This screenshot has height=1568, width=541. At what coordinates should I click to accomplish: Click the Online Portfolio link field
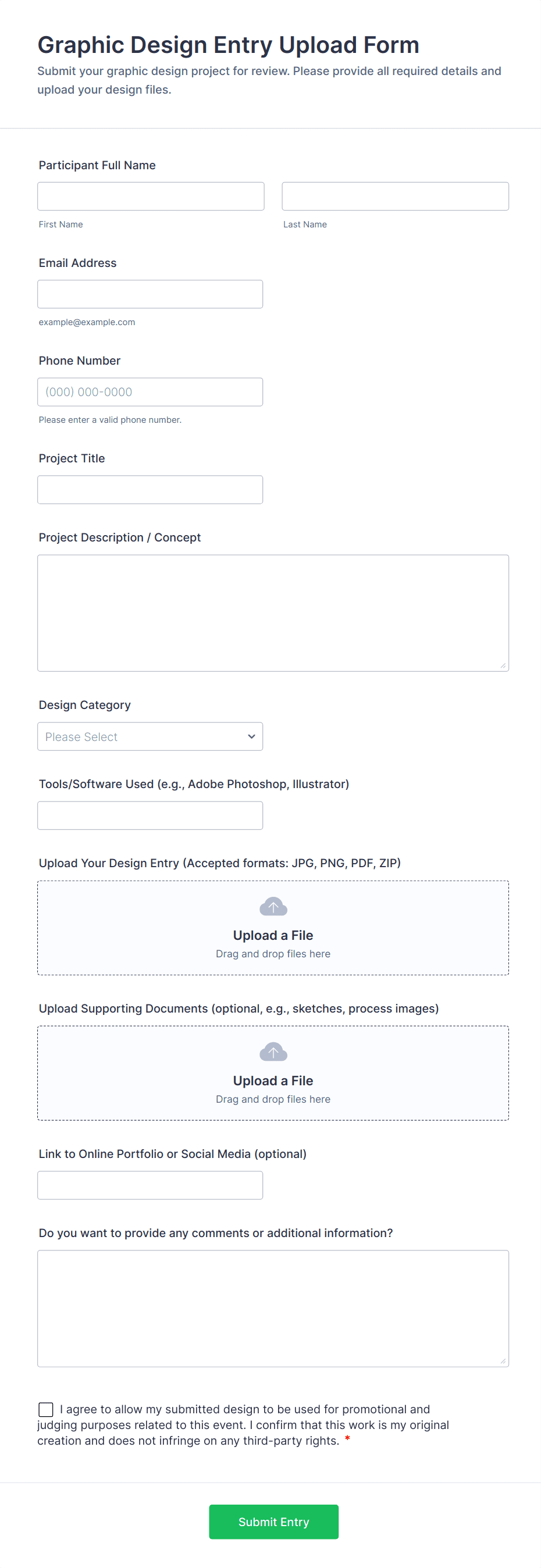150,1185
